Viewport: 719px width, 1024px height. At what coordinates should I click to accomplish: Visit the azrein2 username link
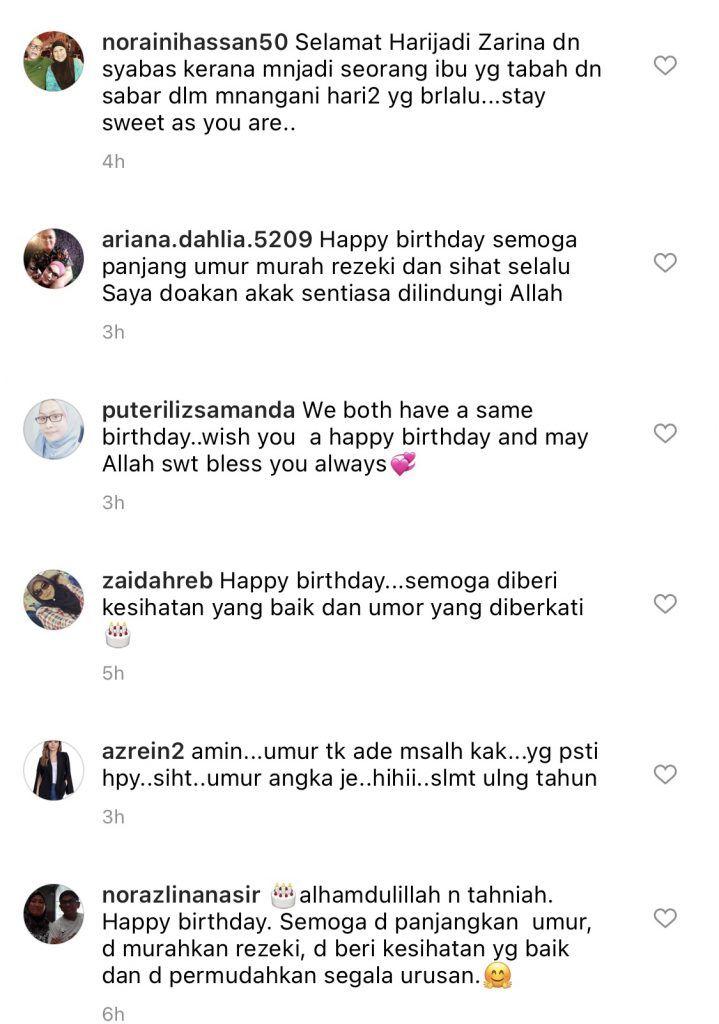click(x=143, y=751)
